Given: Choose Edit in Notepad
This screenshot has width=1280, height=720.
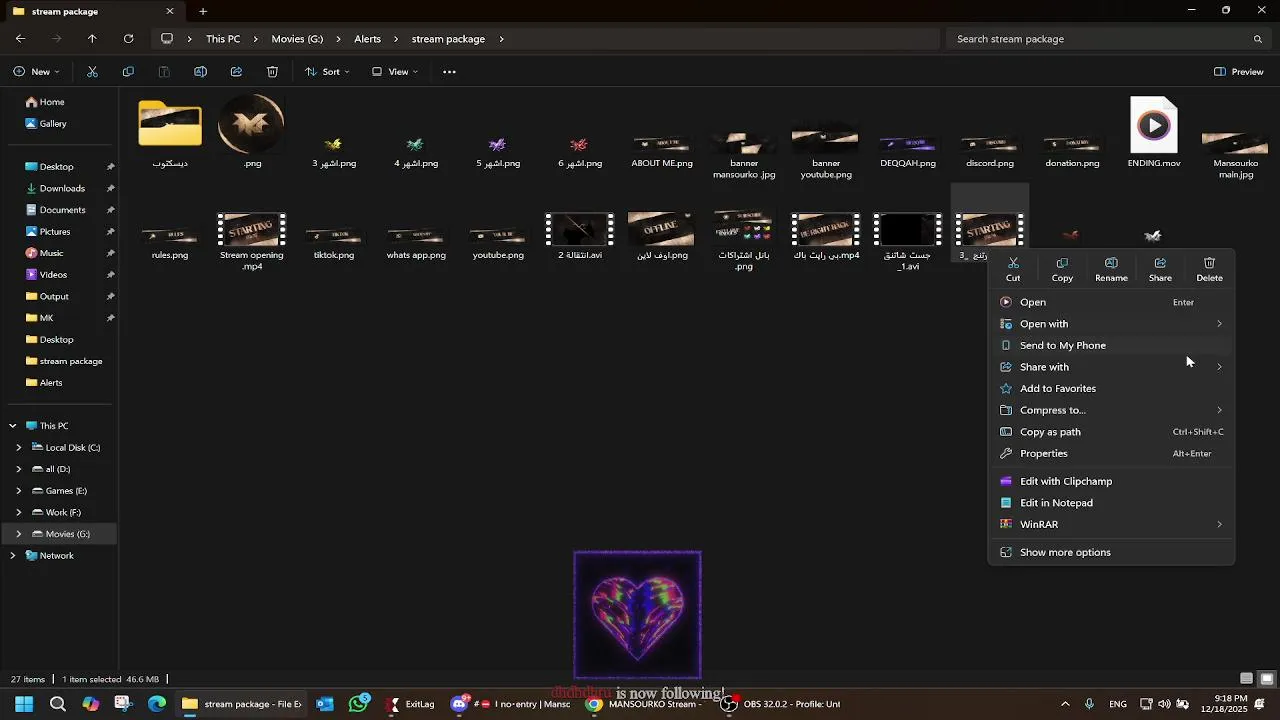Looking at the screenshot, I should (1111, 503).
